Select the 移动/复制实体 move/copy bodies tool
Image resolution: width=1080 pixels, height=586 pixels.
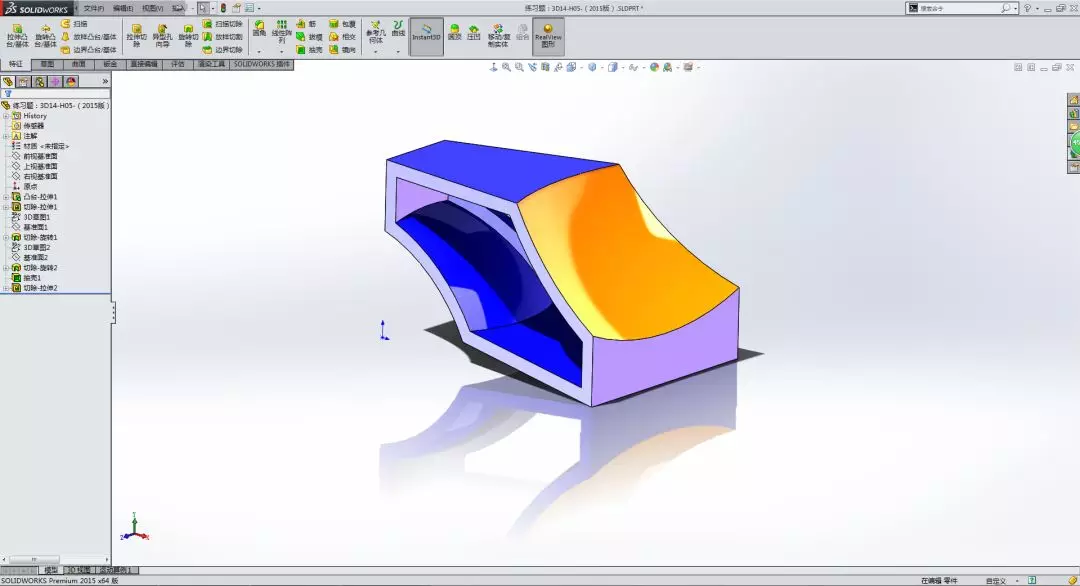pos(498,36)
